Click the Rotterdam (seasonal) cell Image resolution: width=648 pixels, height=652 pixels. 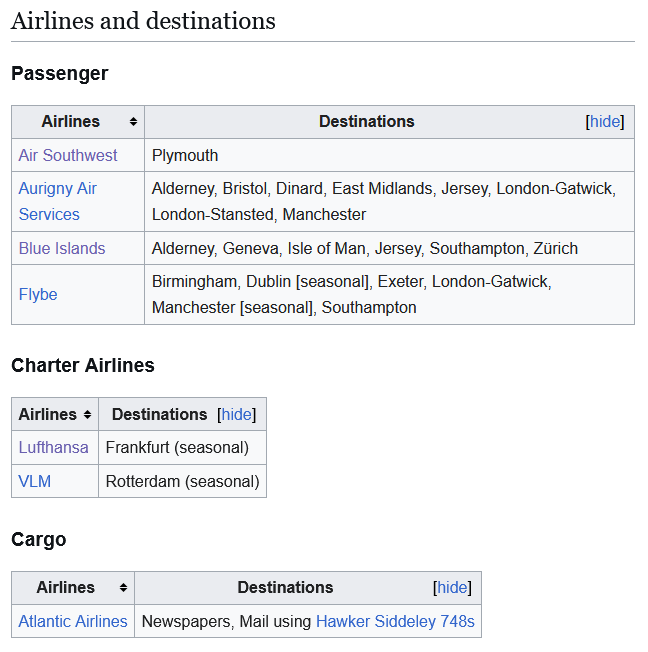click(182, 481)
